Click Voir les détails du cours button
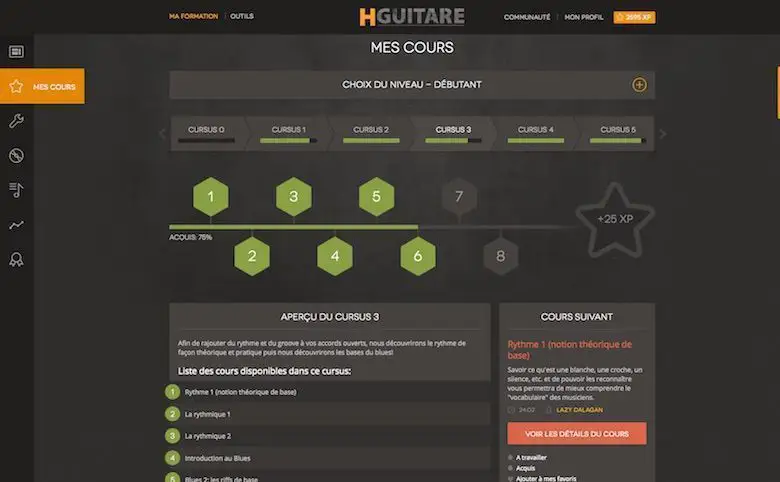The image size is (780, 482). click(x=577, y=433)
